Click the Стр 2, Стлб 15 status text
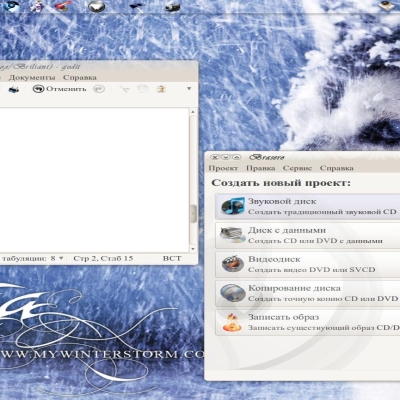This screenshot has height=400, width=400. (103, 258)
